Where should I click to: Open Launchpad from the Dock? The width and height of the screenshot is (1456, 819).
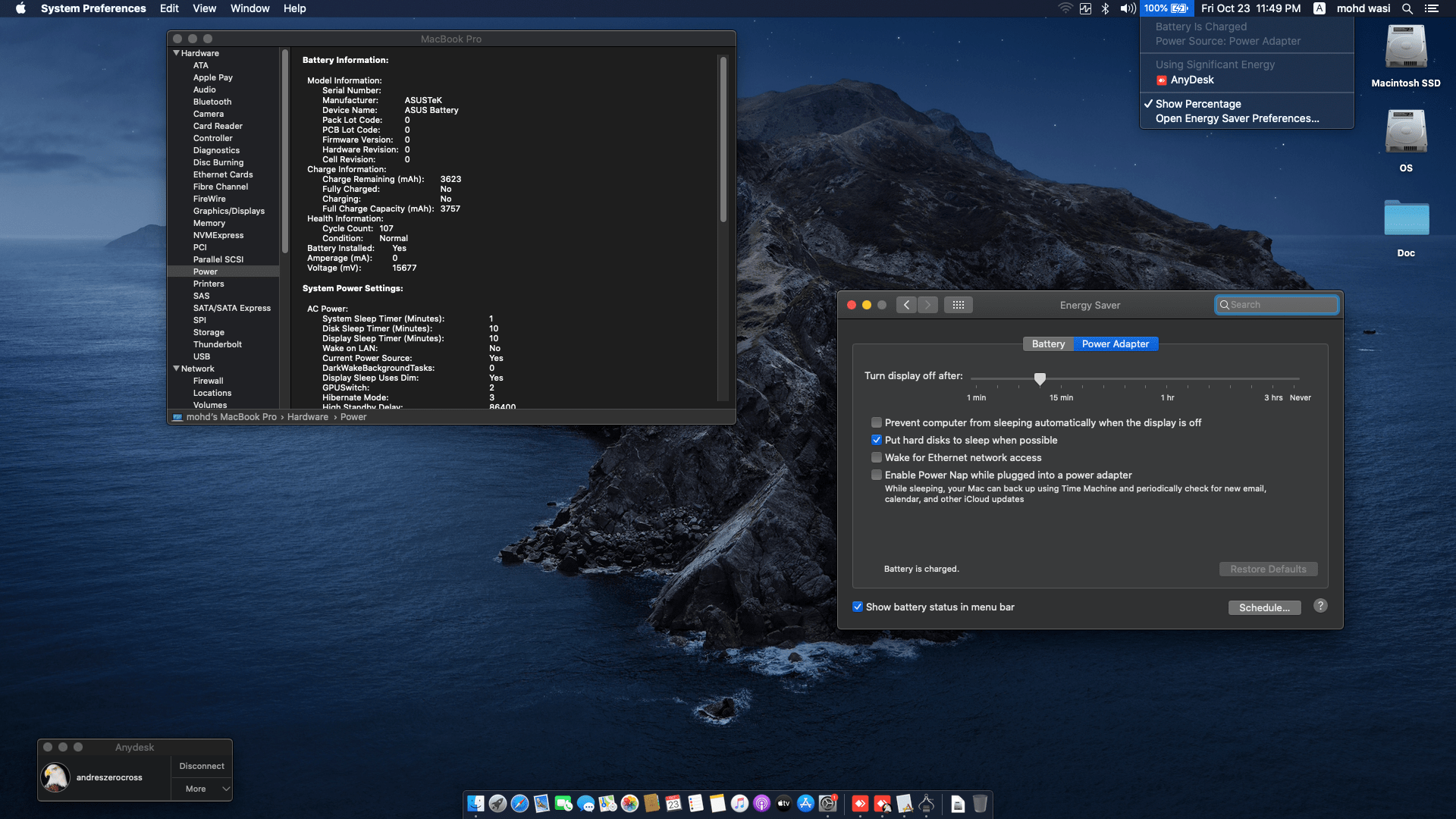point(497,804)
